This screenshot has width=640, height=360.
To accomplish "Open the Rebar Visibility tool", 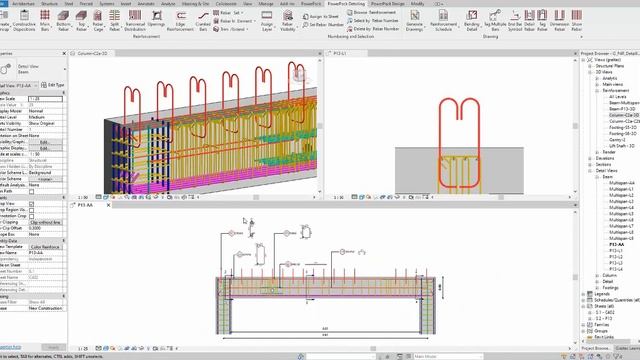I will pyautogui.click(x=288, y=20).
